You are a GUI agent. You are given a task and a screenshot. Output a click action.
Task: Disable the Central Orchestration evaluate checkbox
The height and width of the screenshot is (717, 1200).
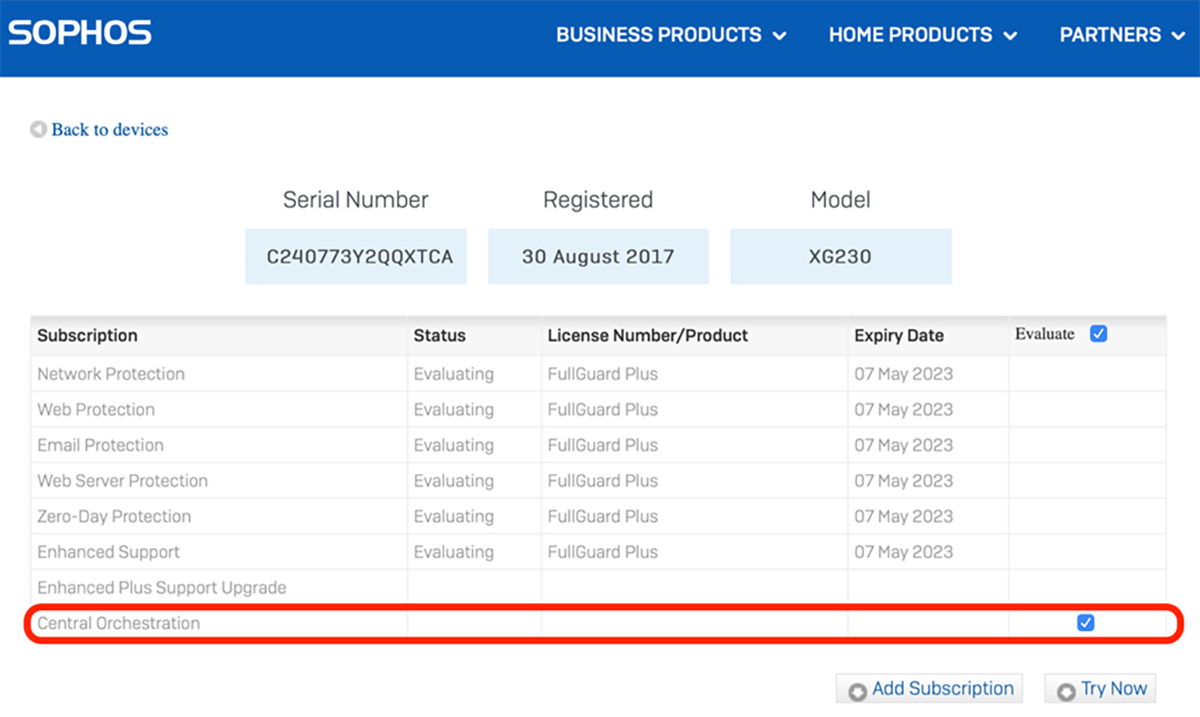tap(1084, 622)
